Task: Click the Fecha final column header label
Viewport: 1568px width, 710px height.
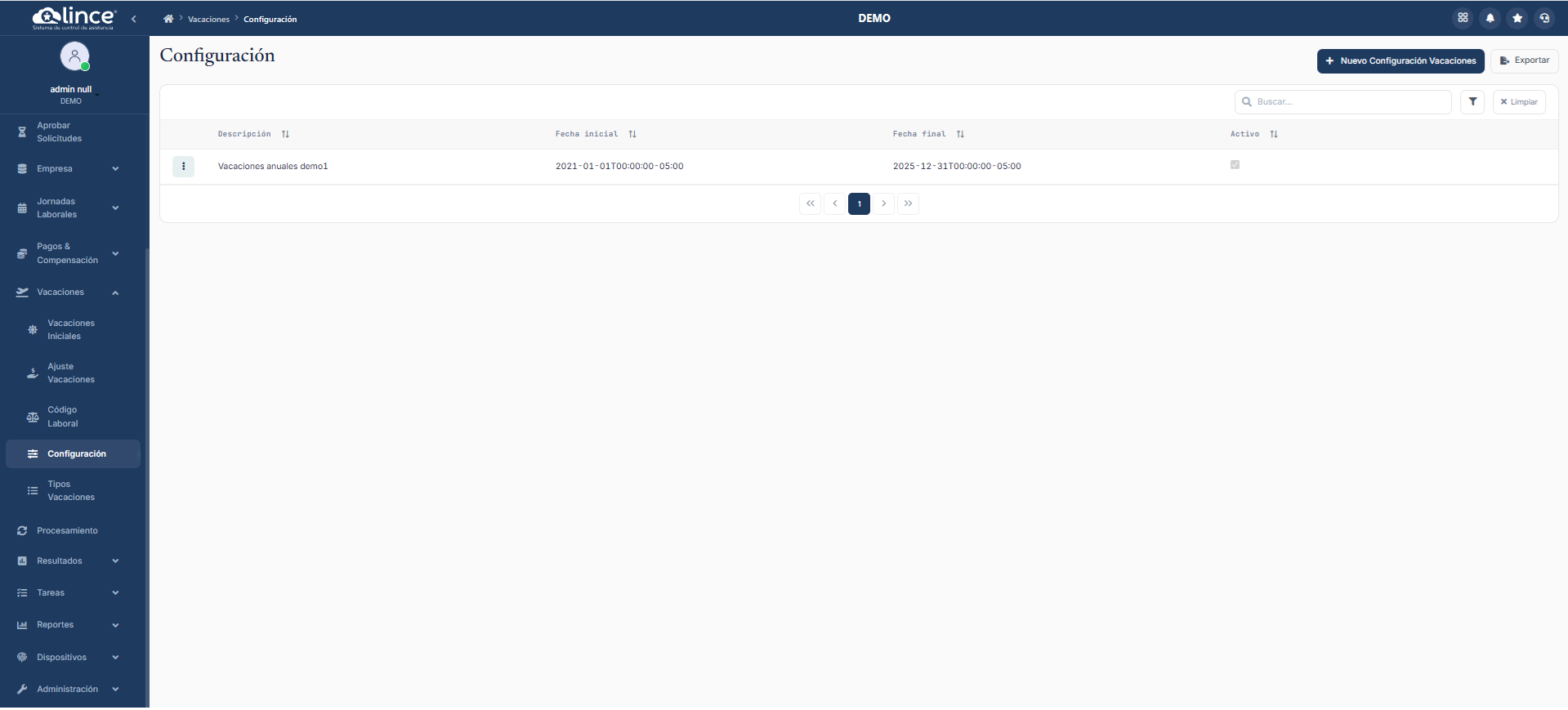Action: point(919,134)
